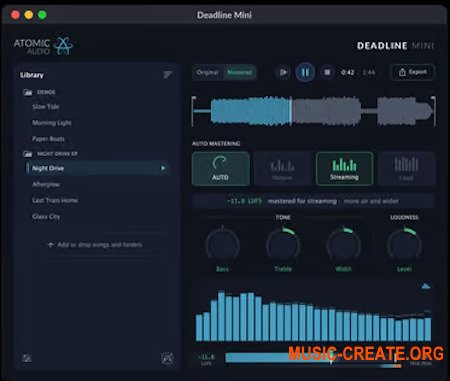Click the yellow minimize window button

point(29,15)
